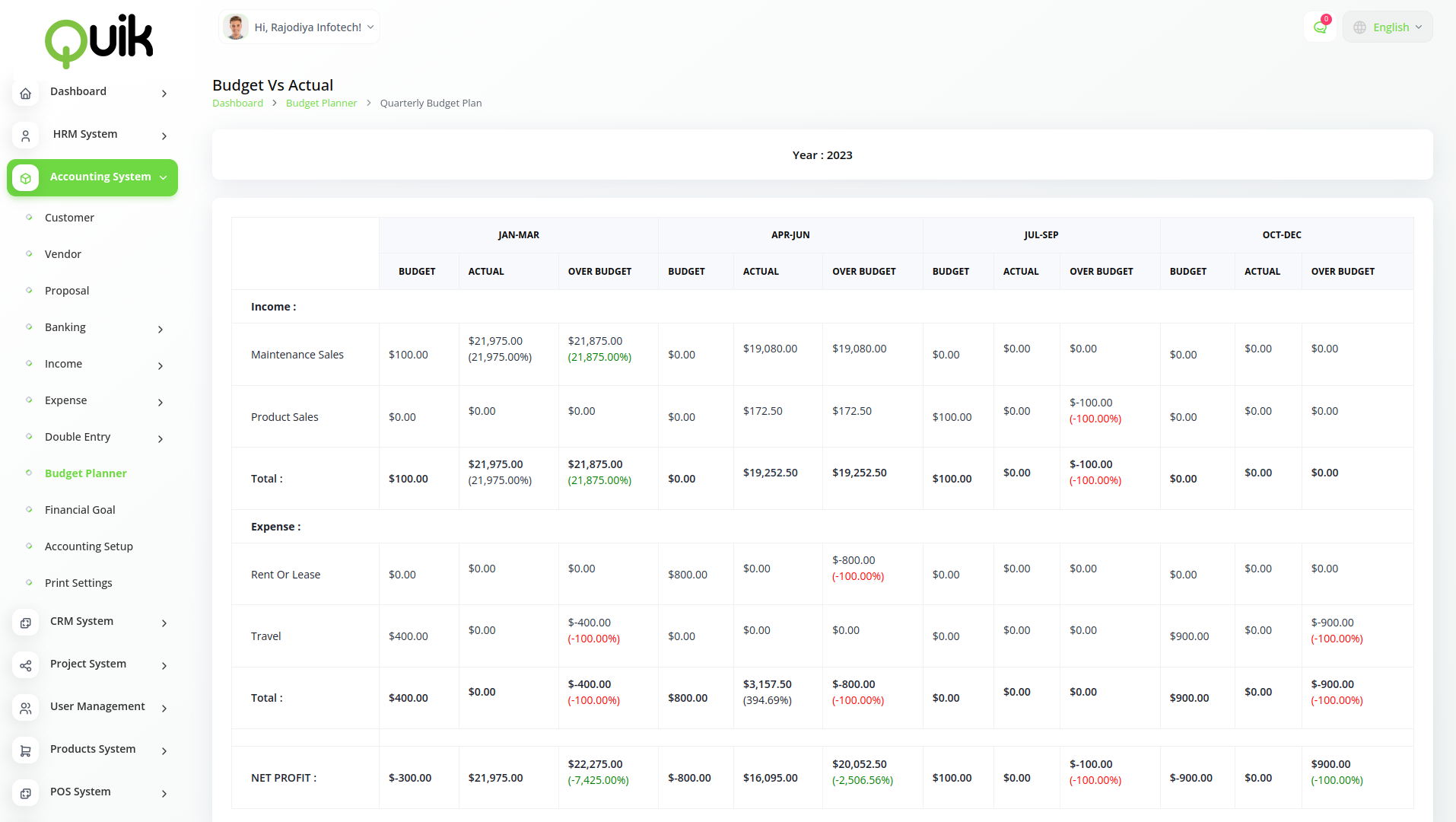Viewport: 1456px width, 822px height.
Task: Click the Accounting System cube icon
Action: 25,178
